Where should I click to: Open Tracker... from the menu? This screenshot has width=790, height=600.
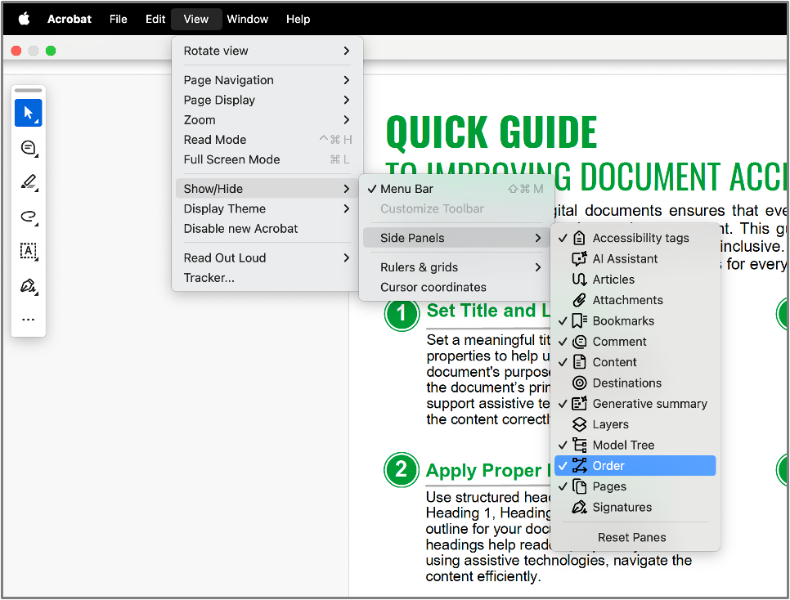coord(267,278)
